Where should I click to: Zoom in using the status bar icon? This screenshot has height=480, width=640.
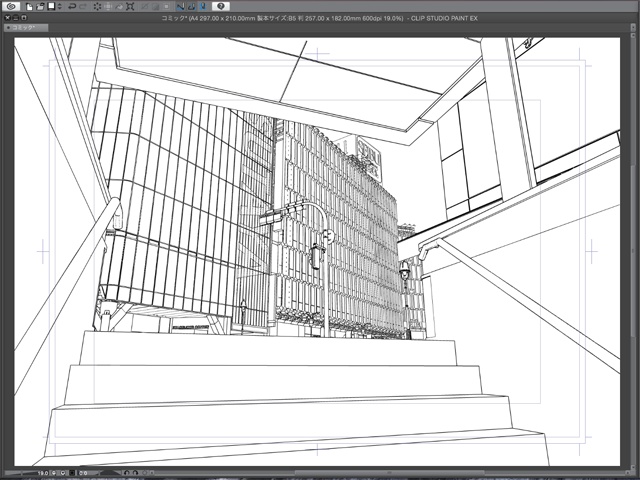63,473
